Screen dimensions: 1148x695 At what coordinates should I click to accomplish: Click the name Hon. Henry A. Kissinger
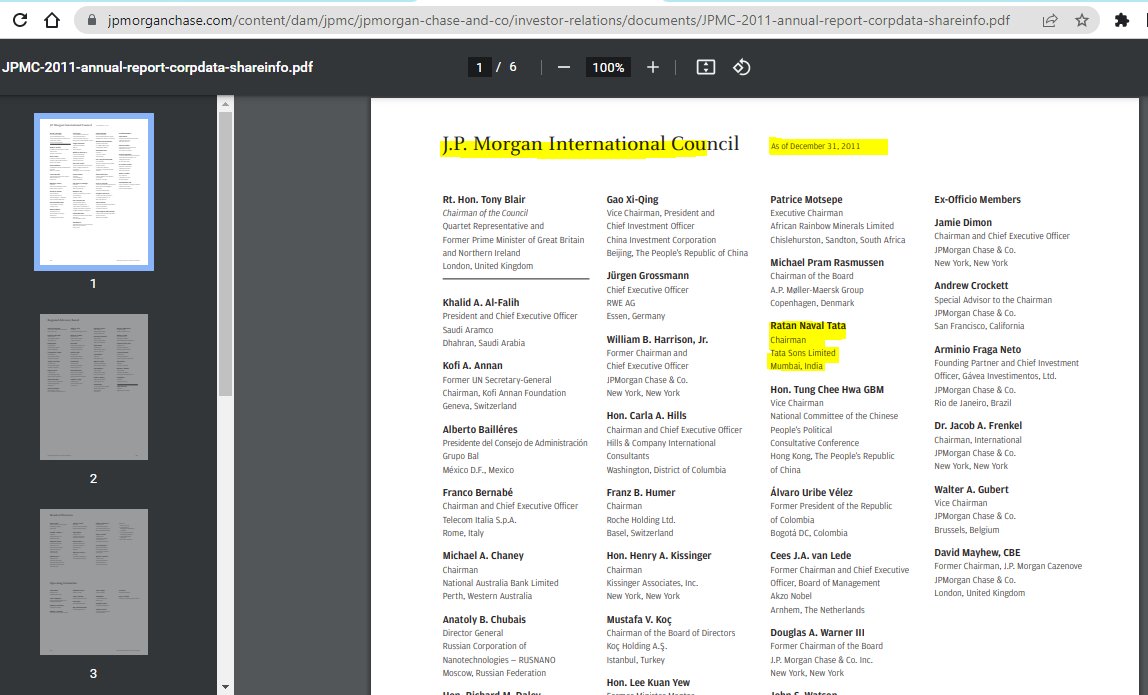click(659, 556)
